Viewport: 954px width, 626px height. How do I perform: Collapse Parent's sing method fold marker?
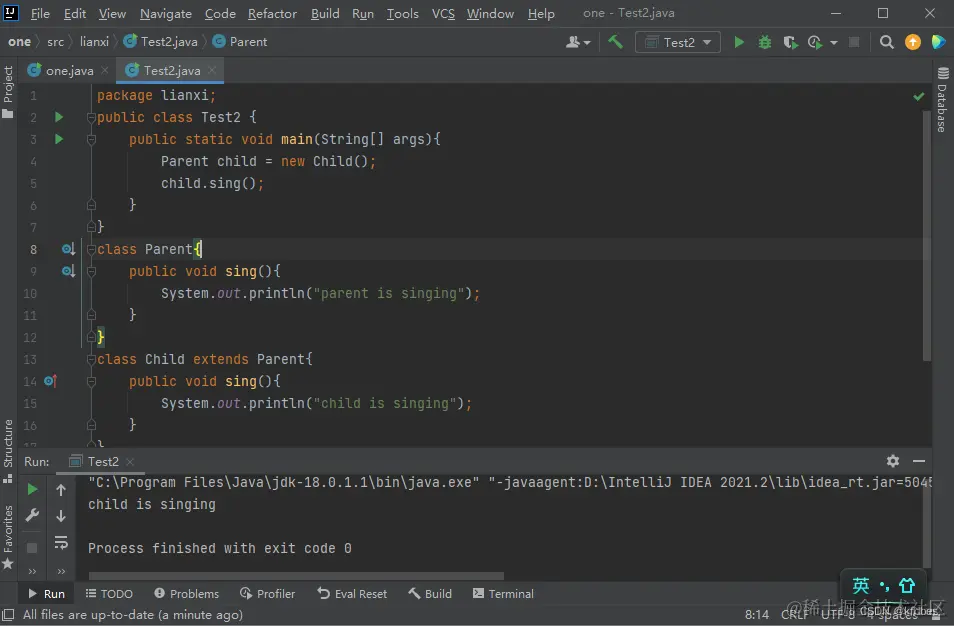point(91,271)
